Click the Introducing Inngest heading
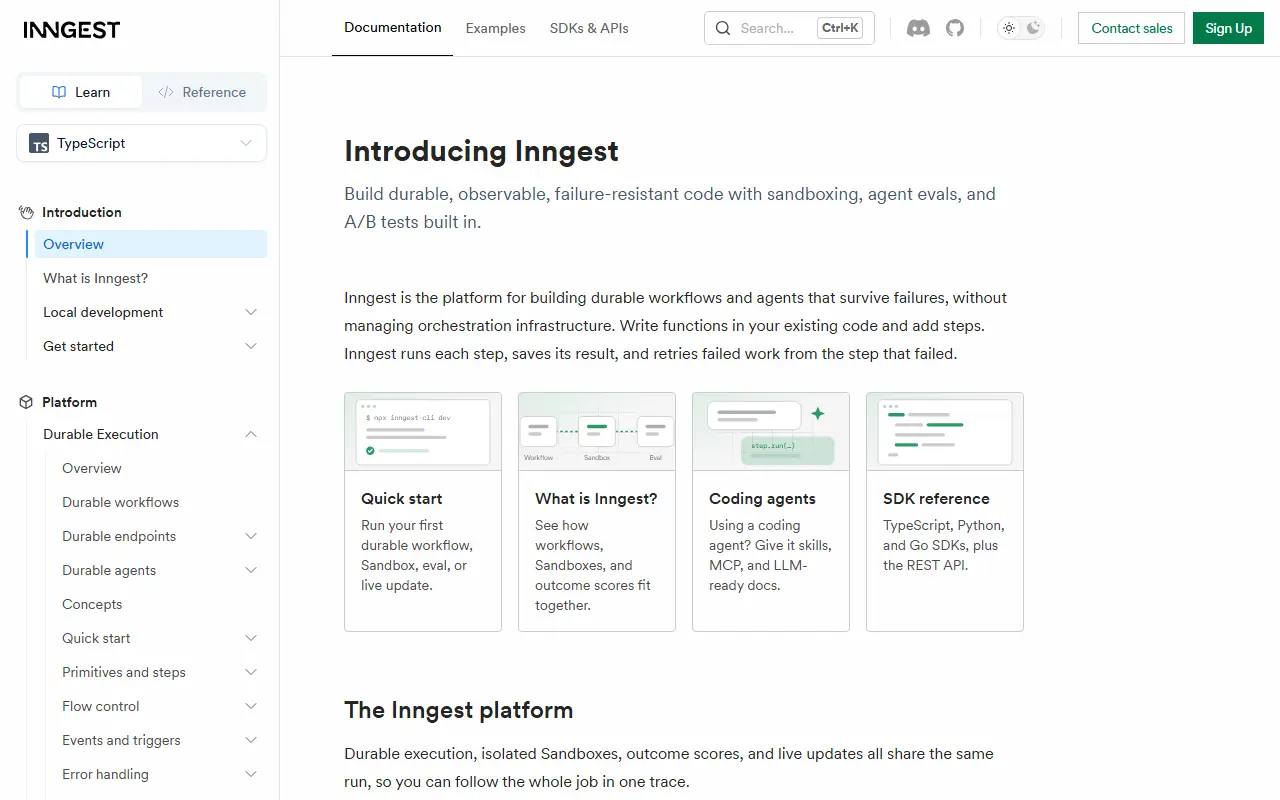Viewport: 1280px width, 800px height. tap(481, 151)
